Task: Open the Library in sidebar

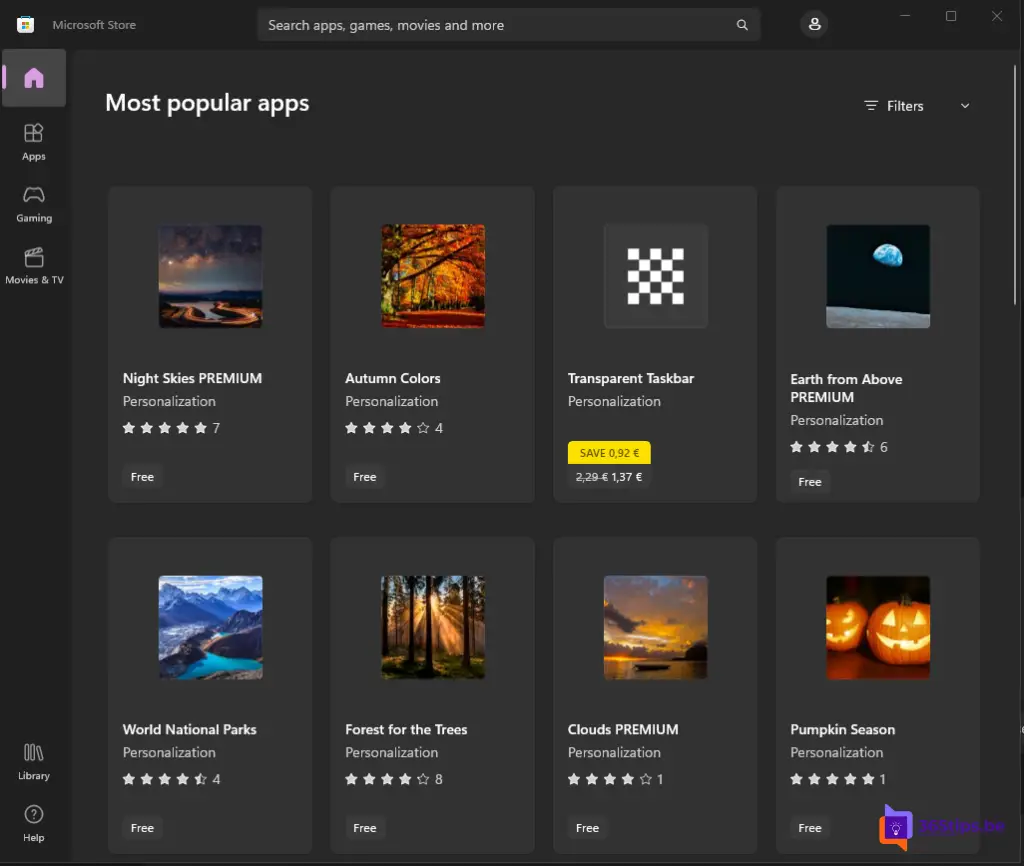Action: coord(34,760)
